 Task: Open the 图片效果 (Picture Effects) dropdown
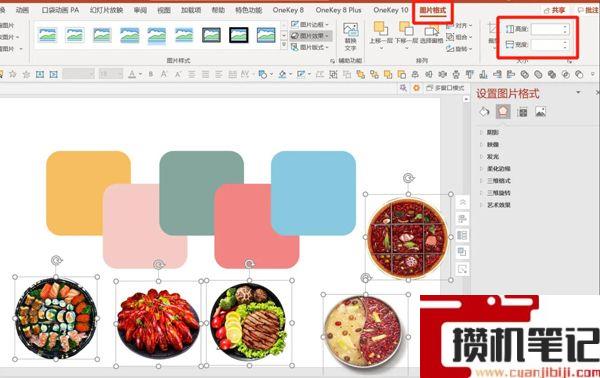tap(311, 36)
